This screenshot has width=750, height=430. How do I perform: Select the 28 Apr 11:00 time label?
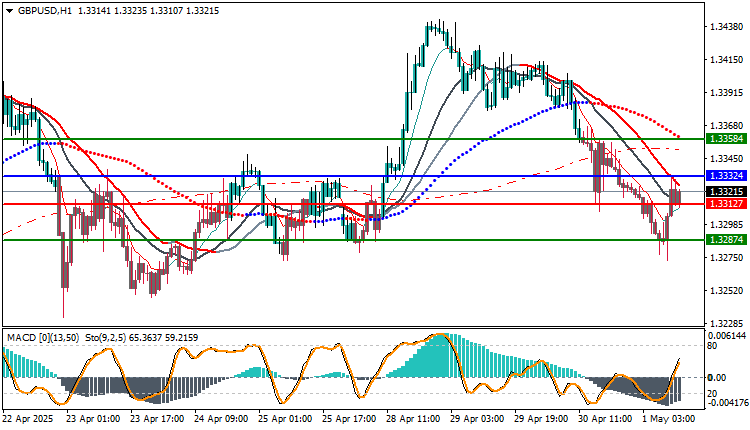pyautogui.click(x=413, y=419)
